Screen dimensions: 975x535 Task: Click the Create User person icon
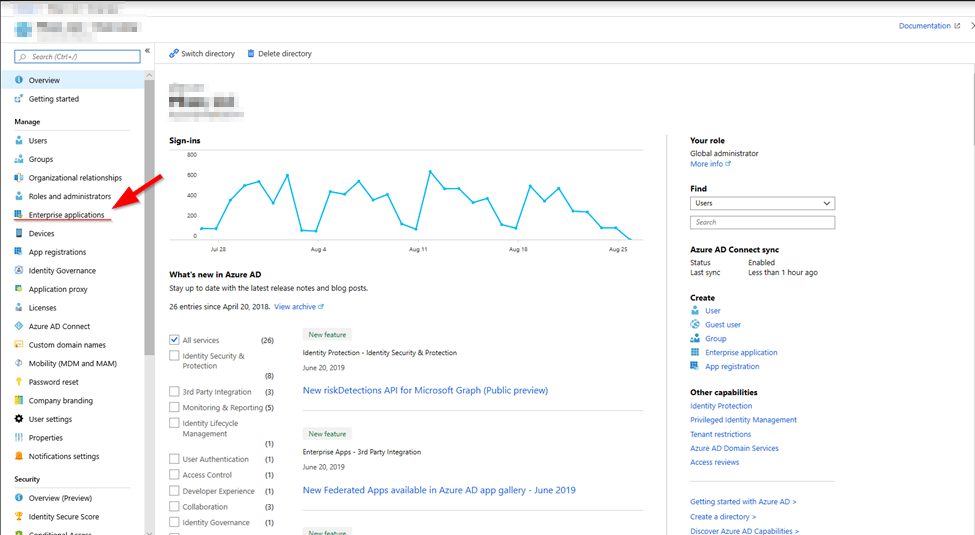tap(695, 310)
